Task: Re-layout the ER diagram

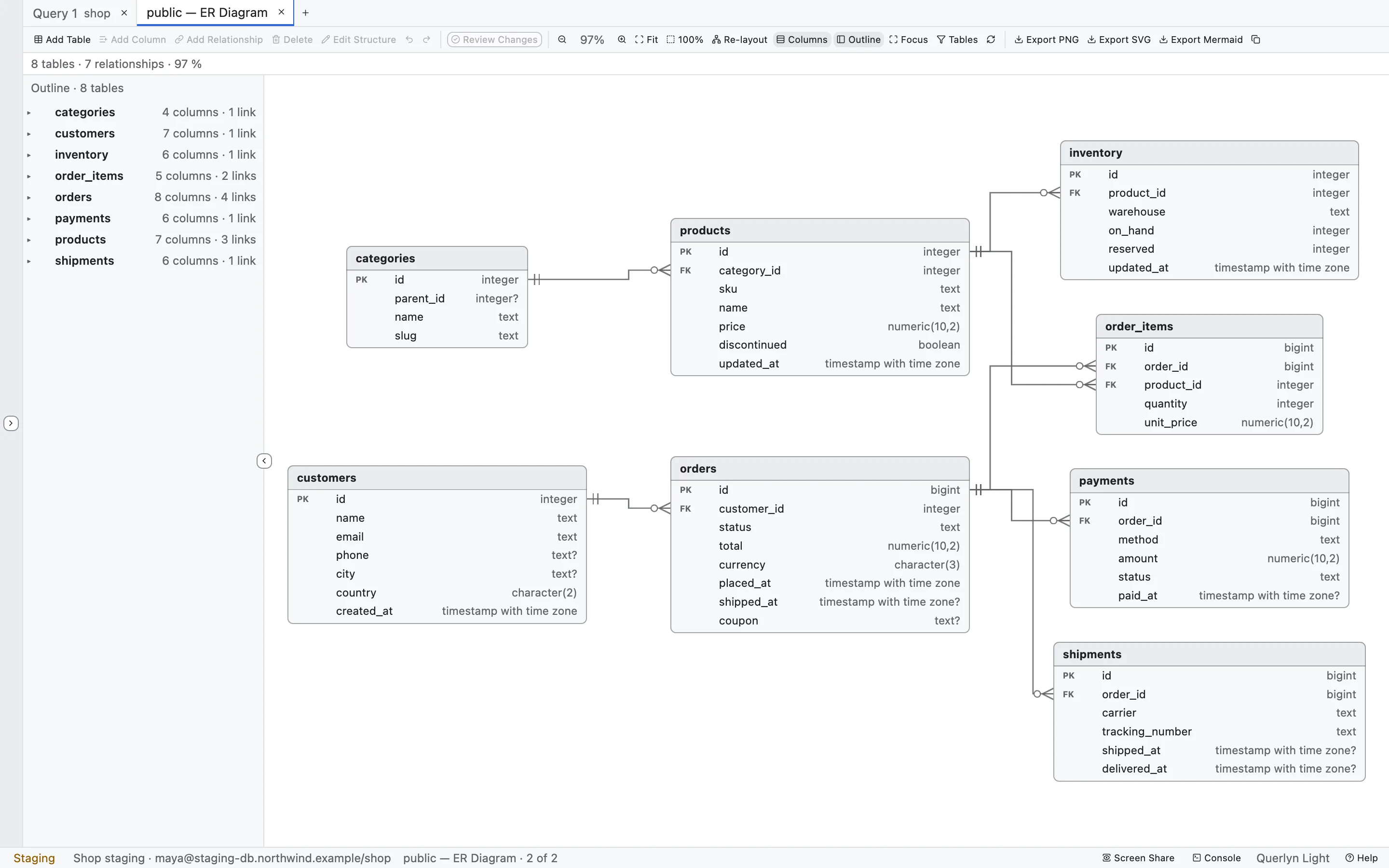Action: (x=739, y=40)
